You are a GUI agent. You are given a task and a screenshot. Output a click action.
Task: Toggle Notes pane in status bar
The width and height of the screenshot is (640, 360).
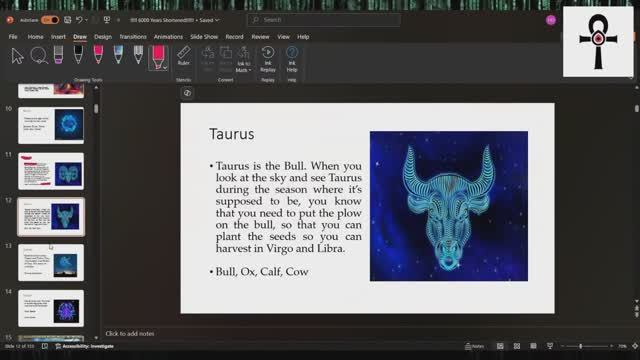[x=475, y=346]
